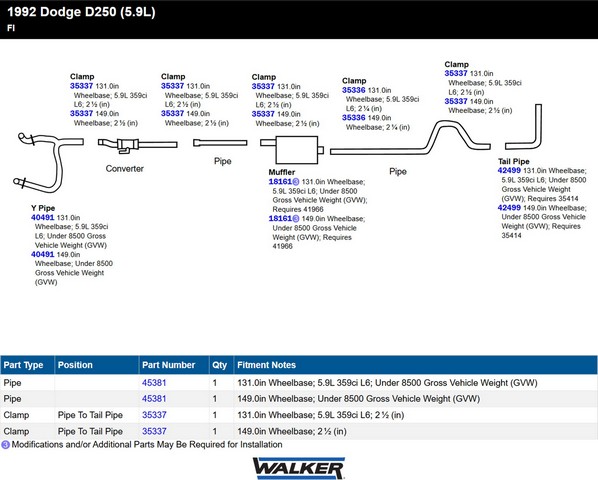The height and width of the screenshot is (480, 598).
Task: Click footnote 3 icon beside 131.0in Muffler 18161
Action: tap(296, 182)
